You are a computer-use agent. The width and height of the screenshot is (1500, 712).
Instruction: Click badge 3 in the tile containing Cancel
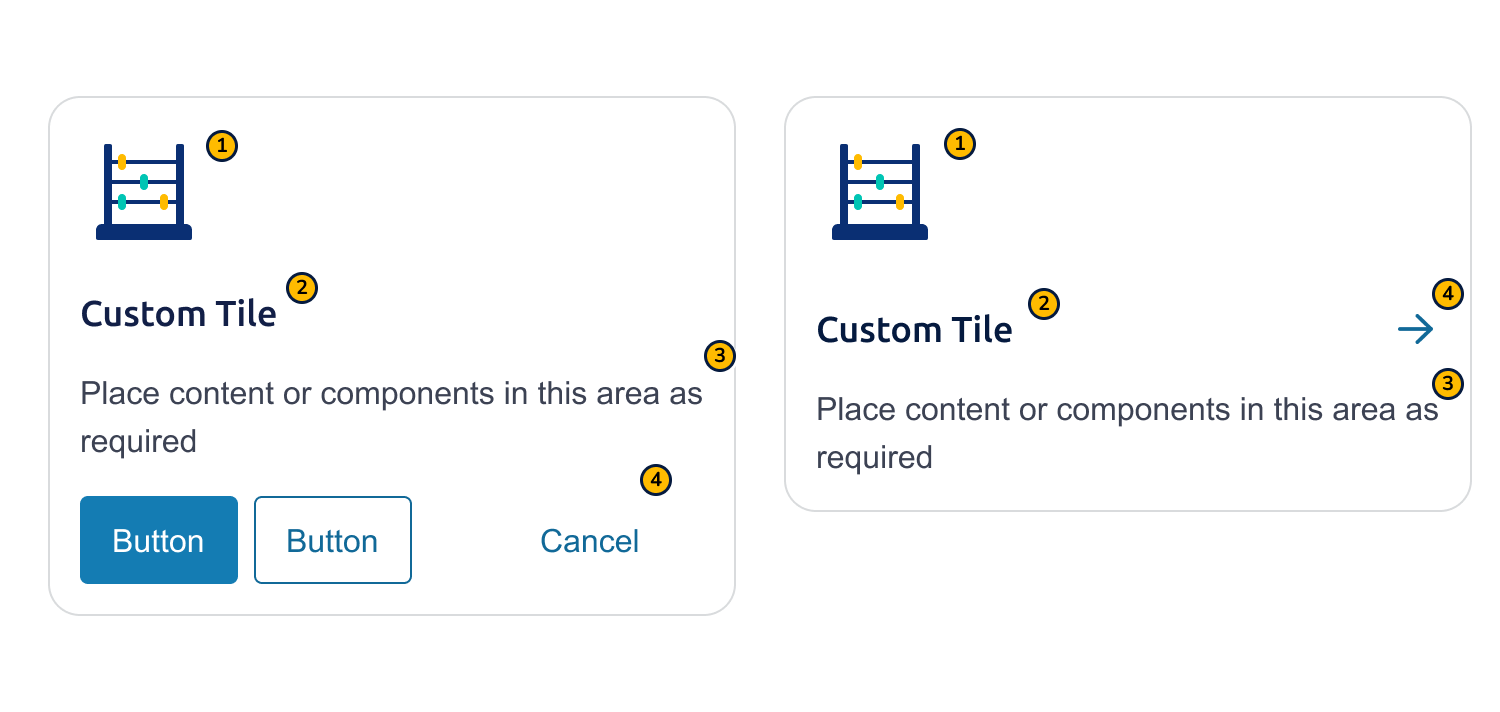[720, 355]
